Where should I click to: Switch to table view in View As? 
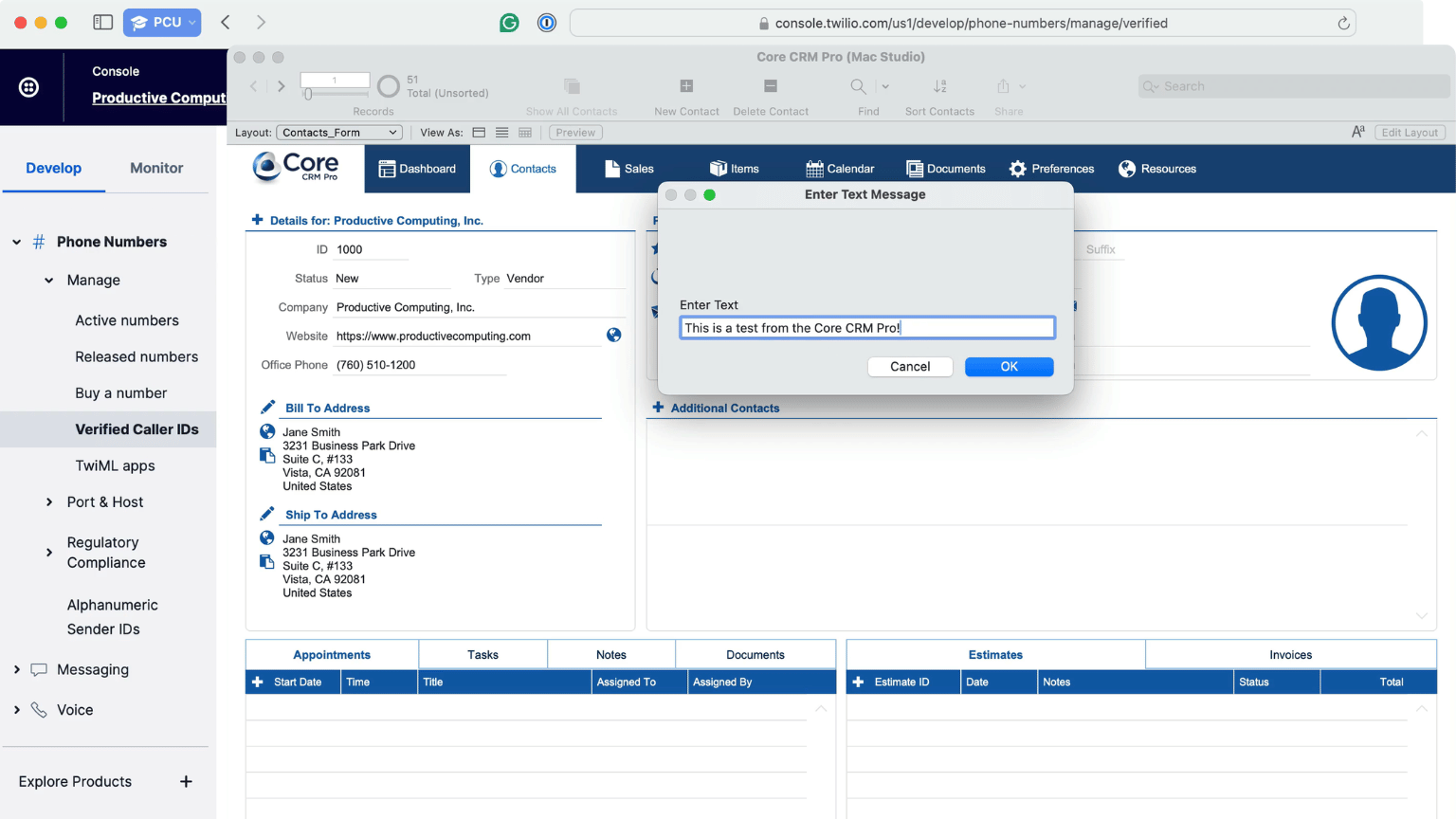tap(524, 133)
